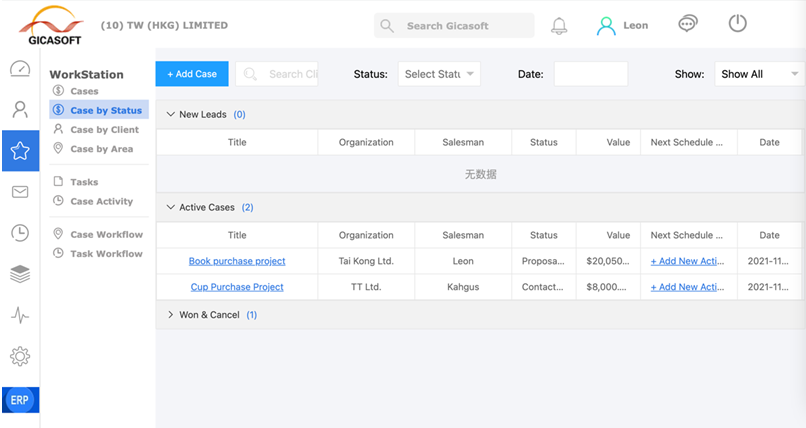Screen dimensions: 806x428
Task: Click the notification bell icon
Action: 559,25
